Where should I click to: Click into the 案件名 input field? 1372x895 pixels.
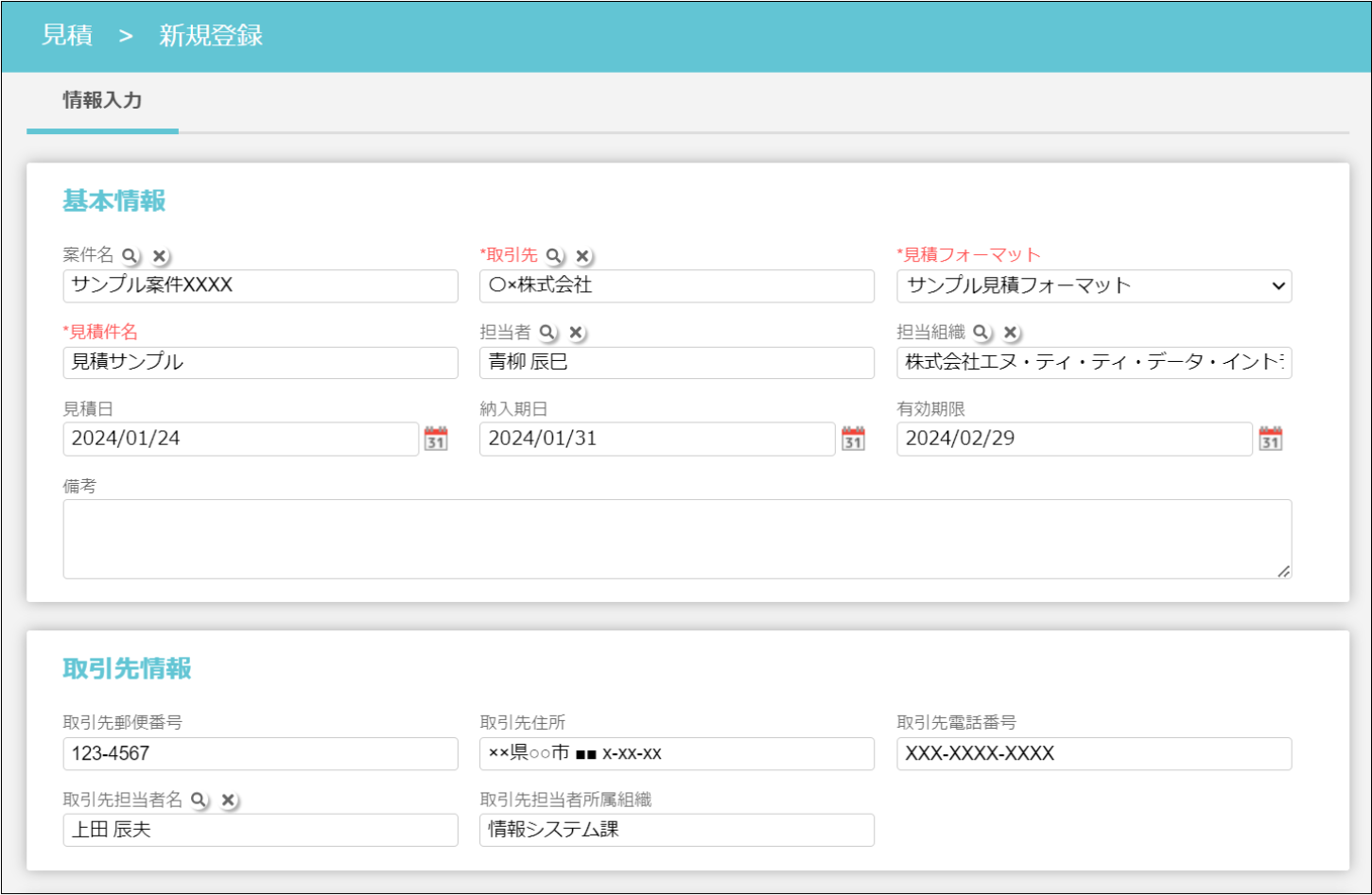(x=260, y=285)
